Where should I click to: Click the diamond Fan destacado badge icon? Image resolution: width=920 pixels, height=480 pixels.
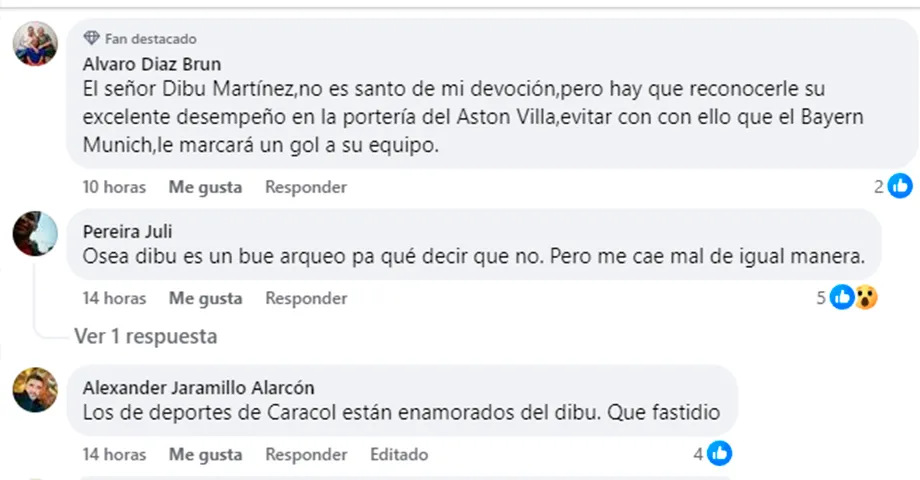click(x=92, y=39)
